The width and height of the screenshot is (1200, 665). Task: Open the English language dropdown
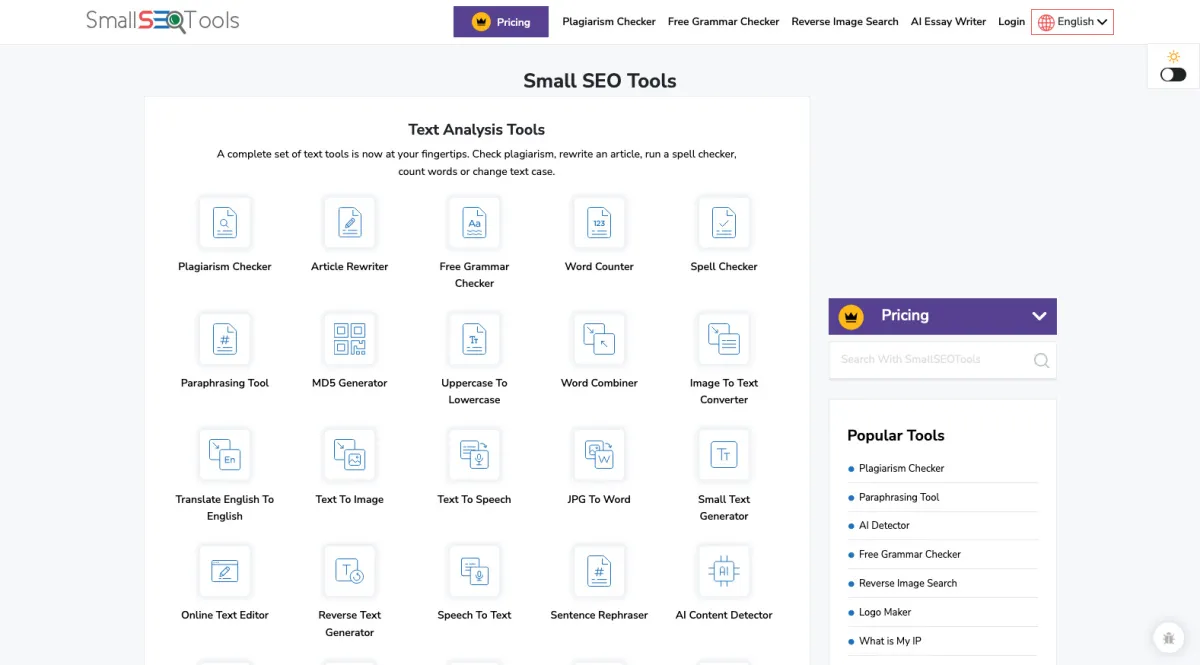click(1072, 22)
